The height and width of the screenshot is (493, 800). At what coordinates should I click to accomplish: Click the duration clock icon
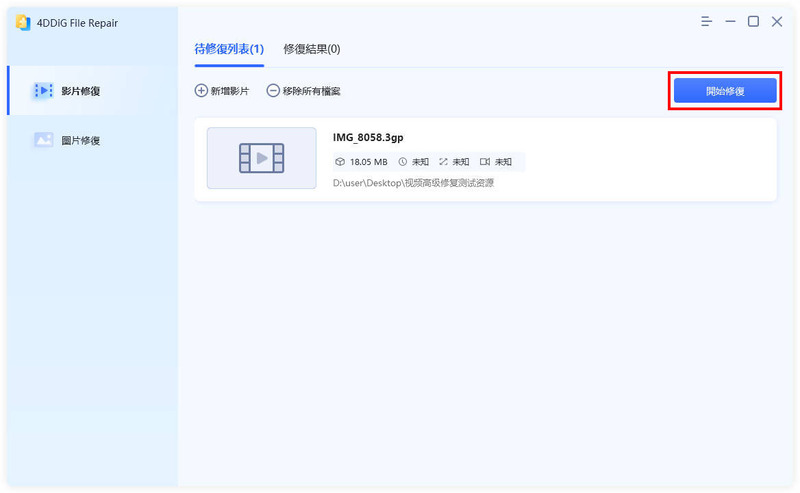point(403,162)
